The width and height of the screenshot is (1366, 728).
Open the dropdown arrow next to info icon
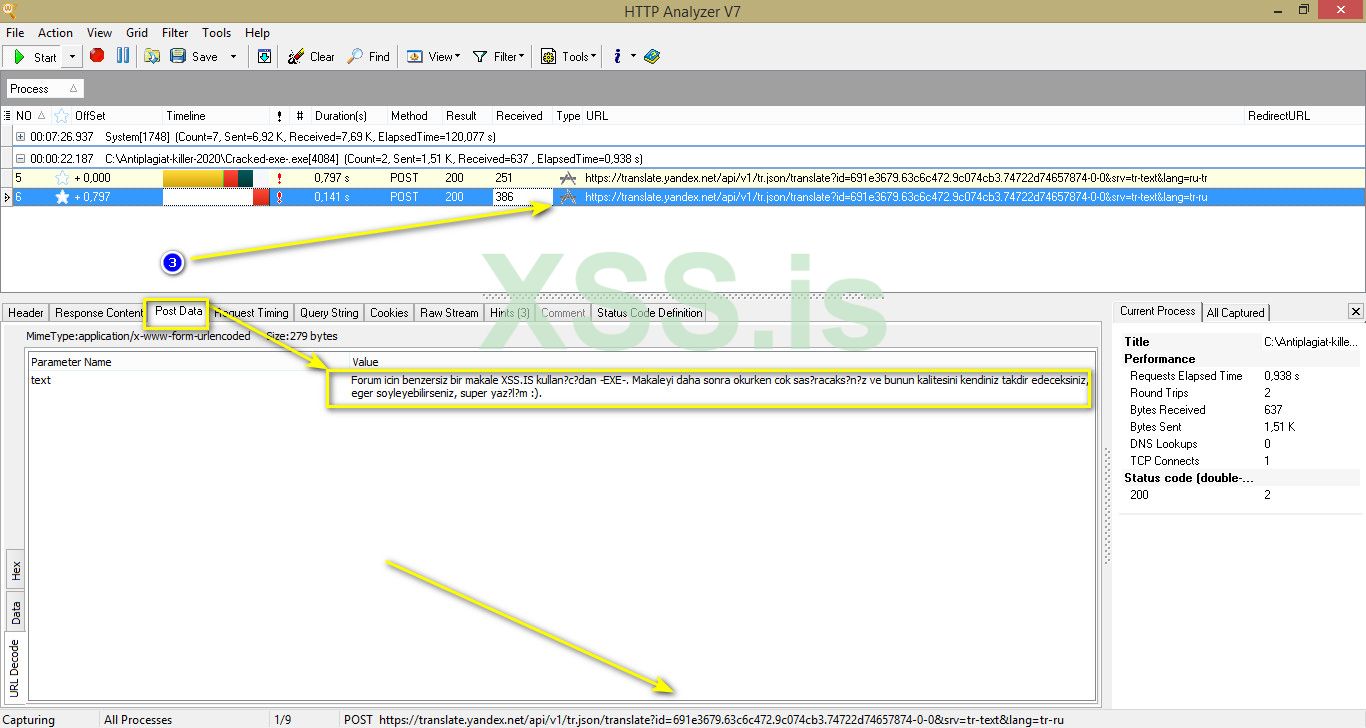[633, 57]
